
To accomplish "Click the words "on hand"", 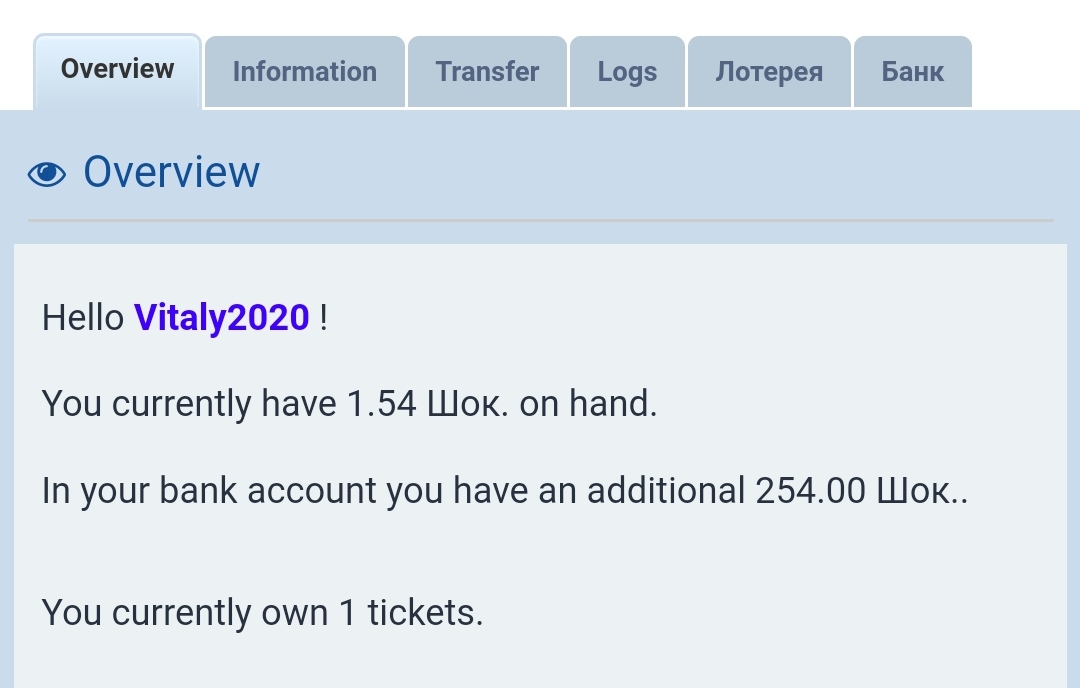I will [x=588, y=404].
